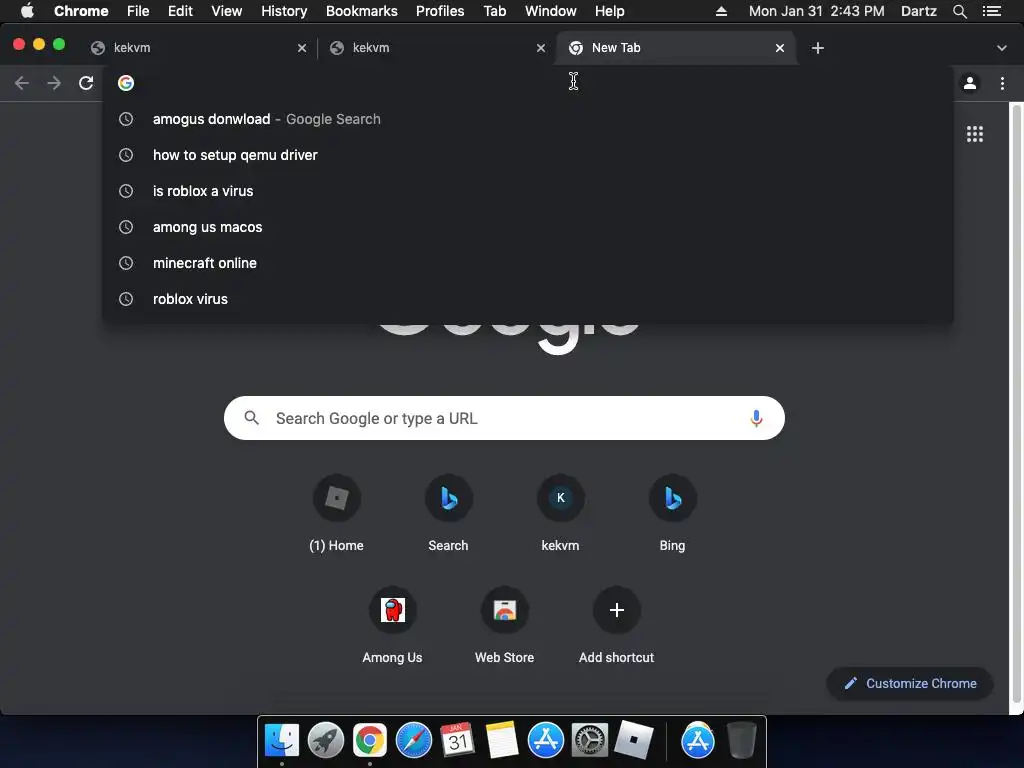Open the File menu
The width and height of the screenshot is (1024, 768).
coord(138,11)
